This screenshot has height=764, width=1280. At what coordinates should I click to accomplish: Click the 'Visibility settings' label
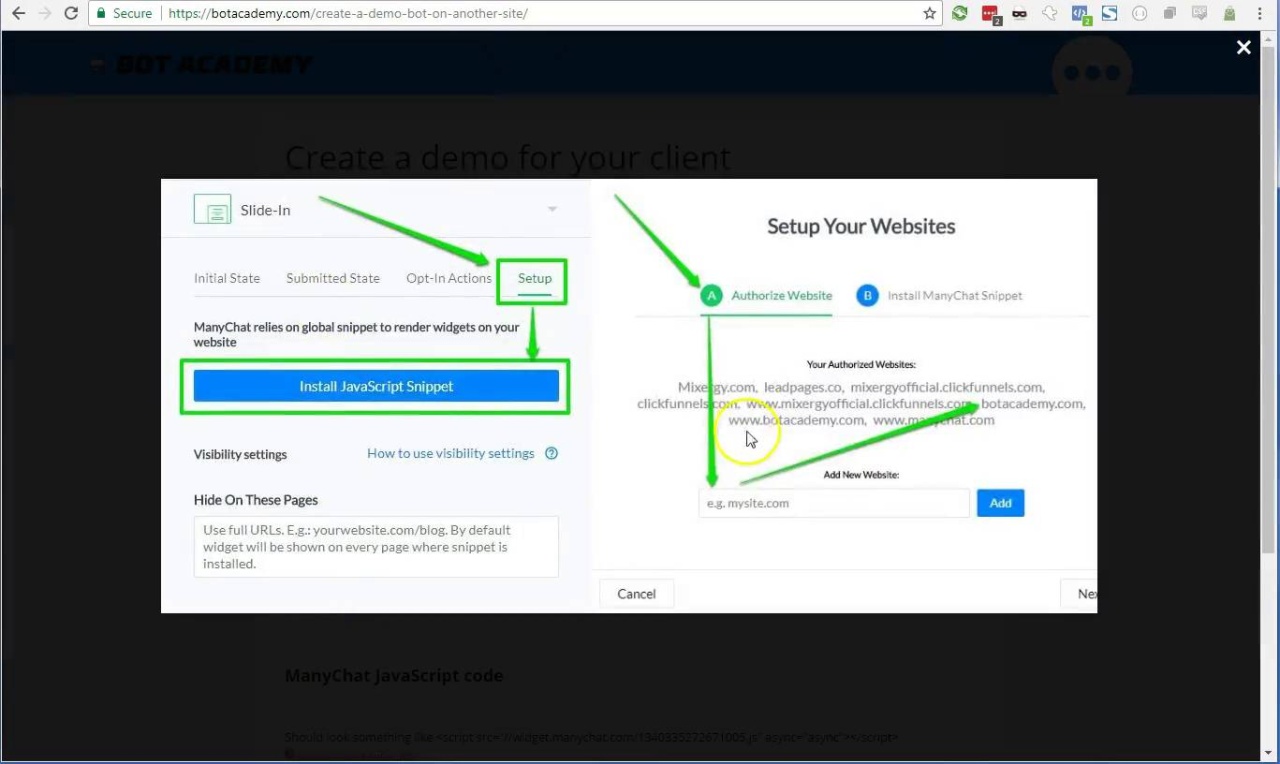pyautogui.click(x=240, y=454)
